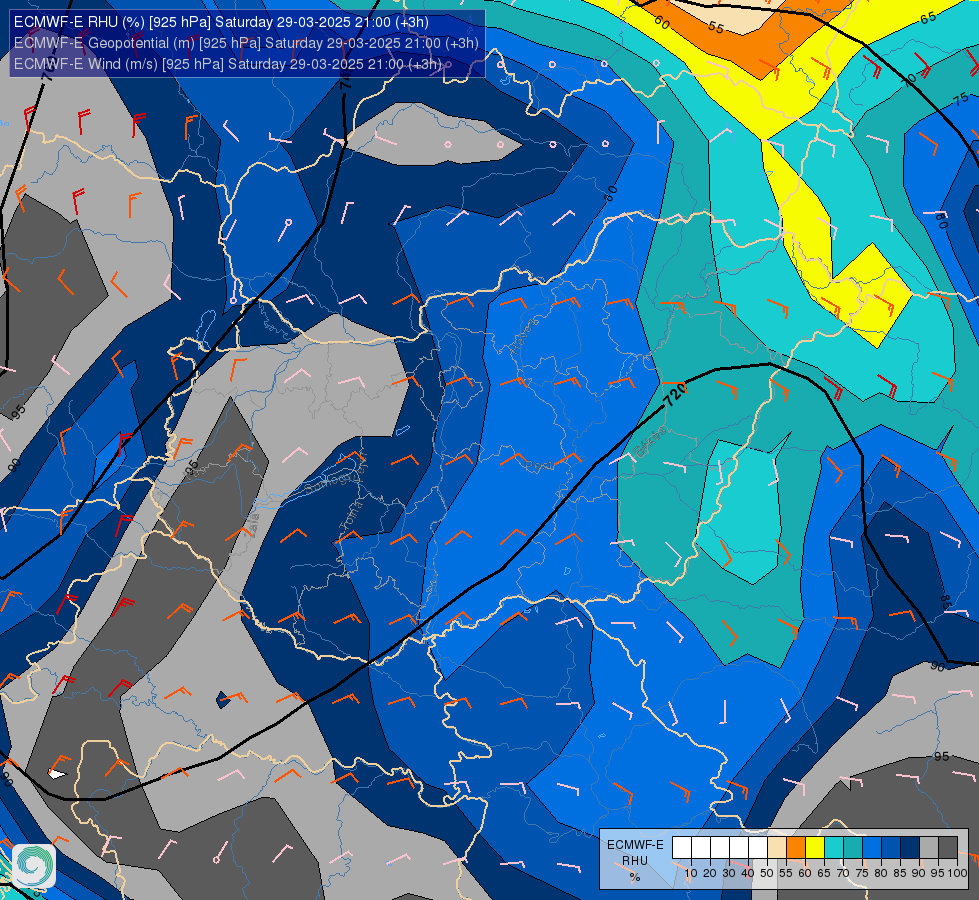Click the 75 contour label near top right

point(961,98)
